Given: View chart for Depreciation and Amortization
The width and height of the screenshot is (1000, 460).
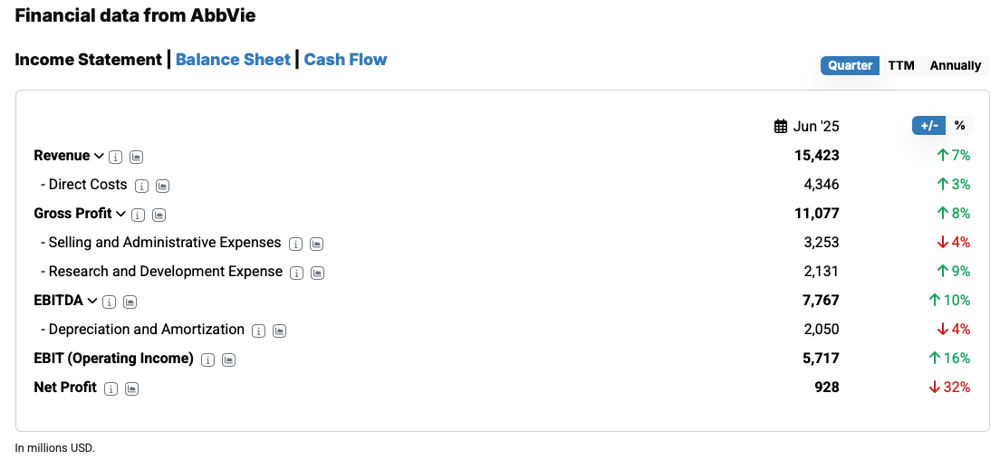Looking at the screenshot, I should point(279,330).
